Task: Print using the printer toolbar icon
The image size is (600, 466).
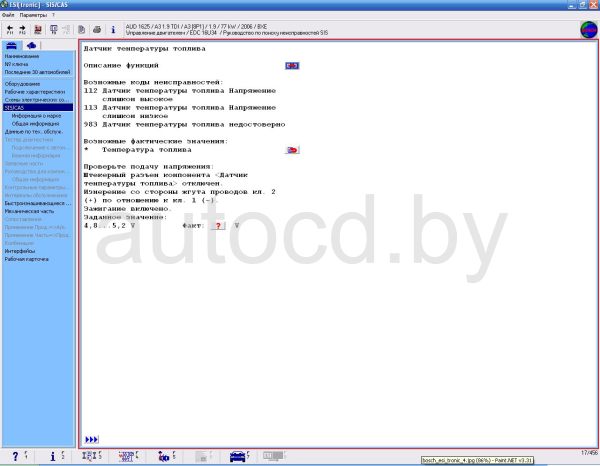Action: point(97,30)
